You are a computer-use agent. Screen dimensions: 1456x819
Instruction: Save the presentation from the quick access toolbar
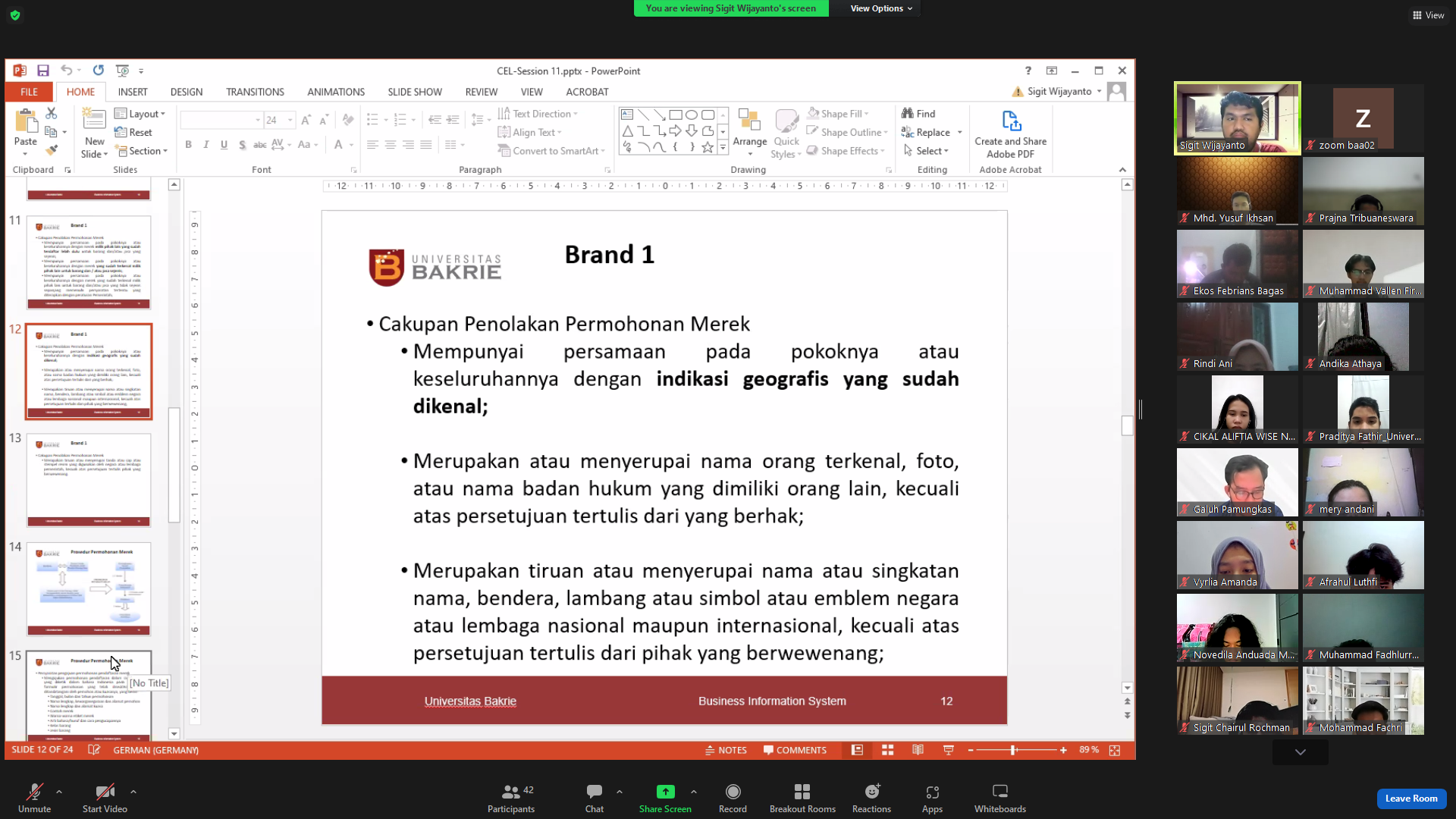pyautogui.click(x=43, y=71)
